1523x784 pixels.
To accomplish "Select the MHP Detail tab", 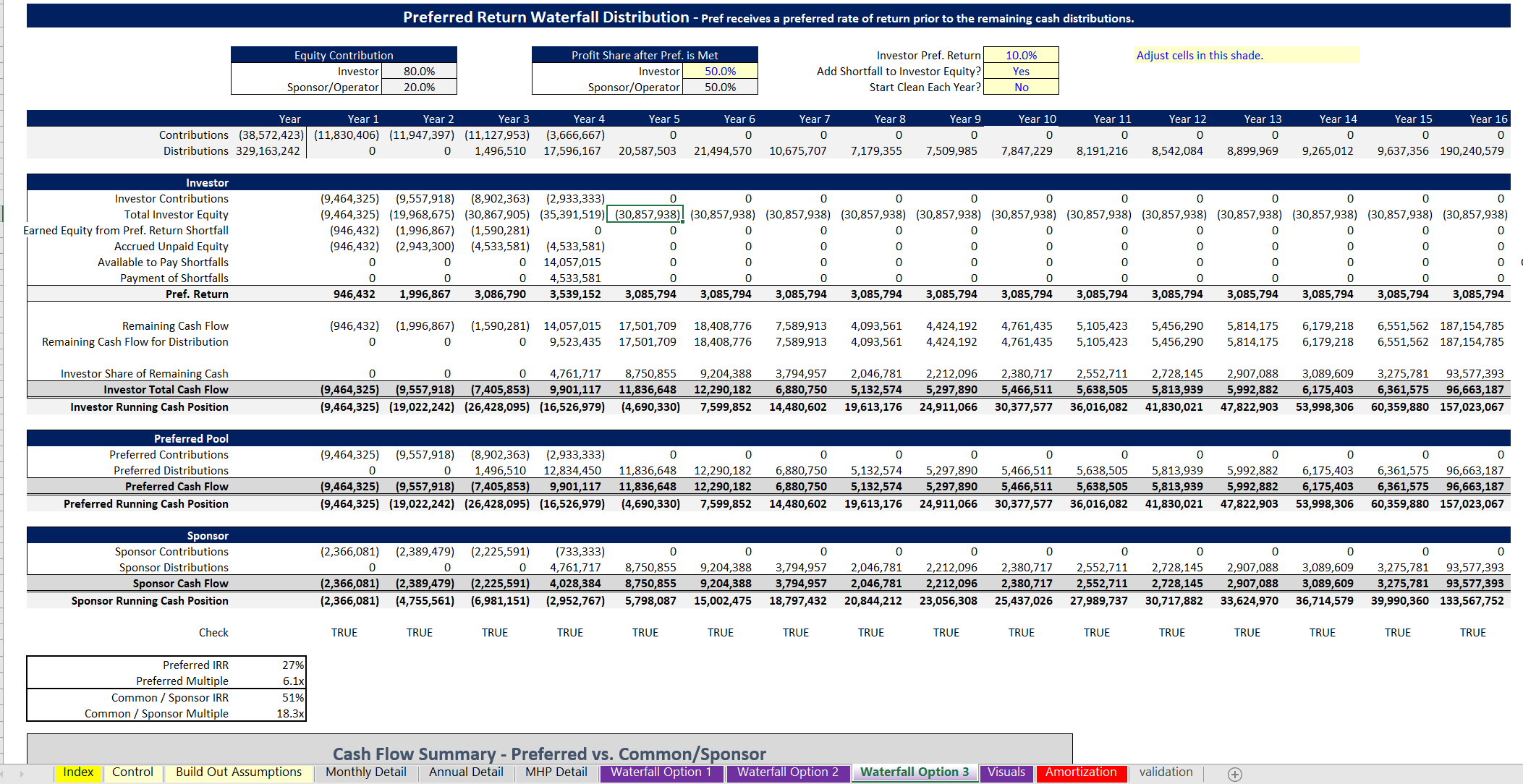I will 556,772.
